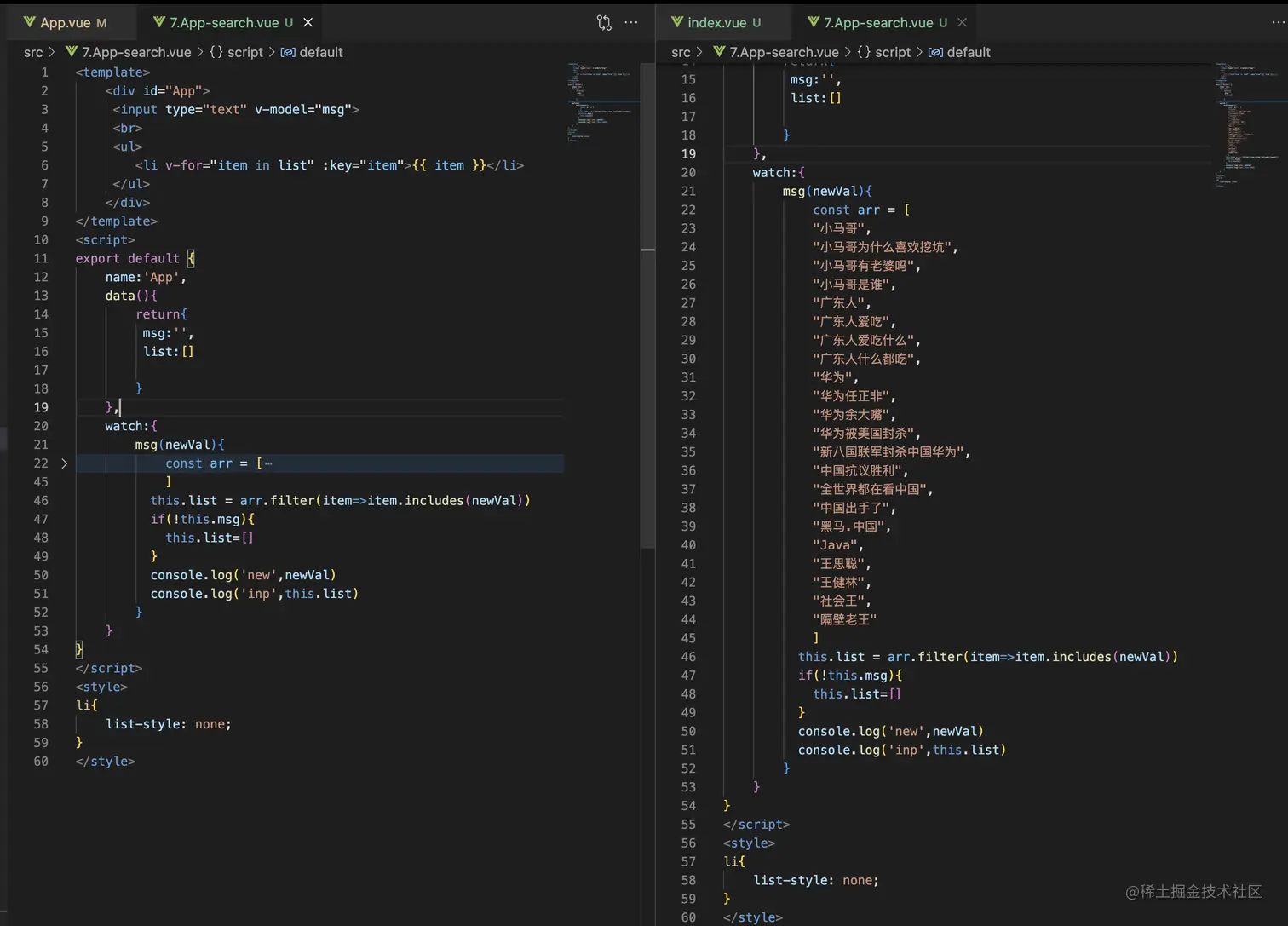Click line number 46 in right editor gutter
The height and width of the screenshot is (926, 1288).
[688, 657]
